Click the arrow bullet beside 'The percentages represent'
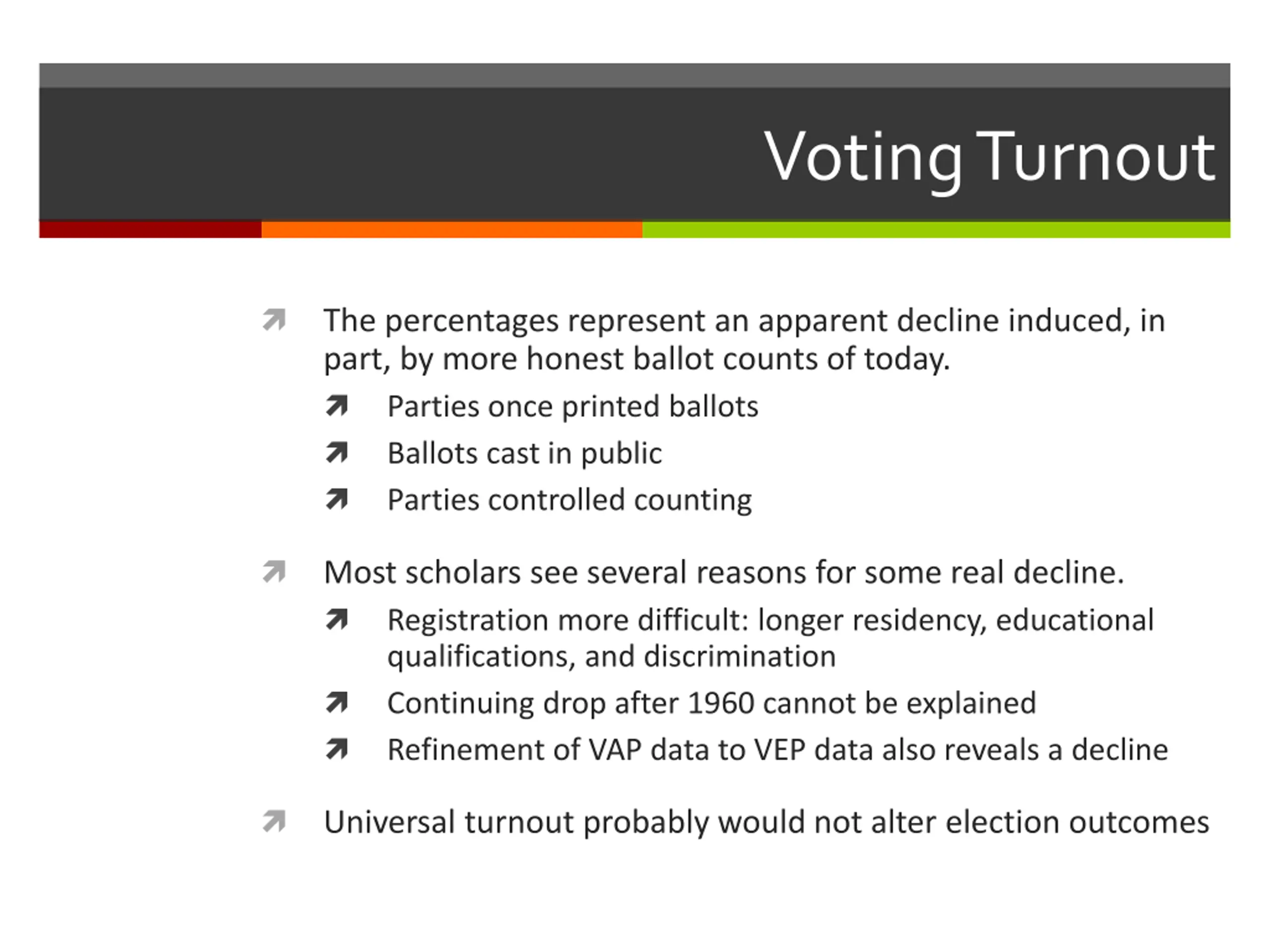 (x=274, y=320)
